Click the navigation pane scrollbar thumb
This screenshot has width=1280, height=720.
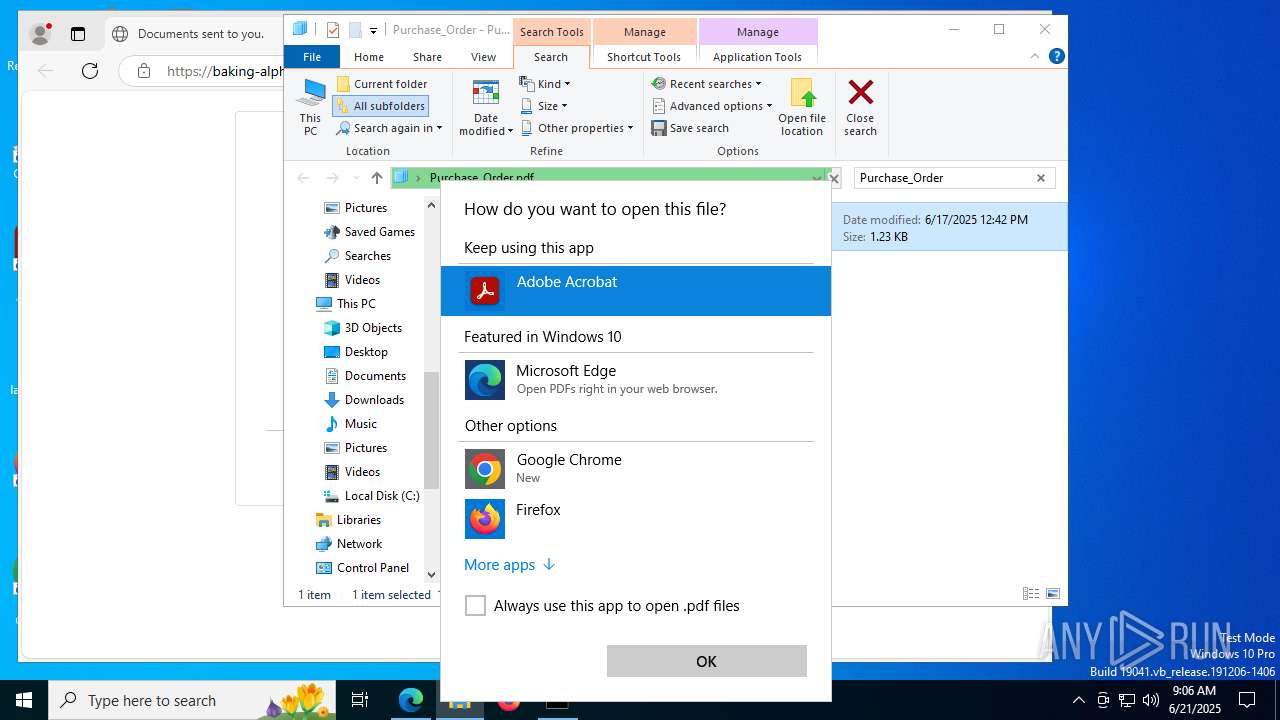pyautogui.click(x=431, y=430)
